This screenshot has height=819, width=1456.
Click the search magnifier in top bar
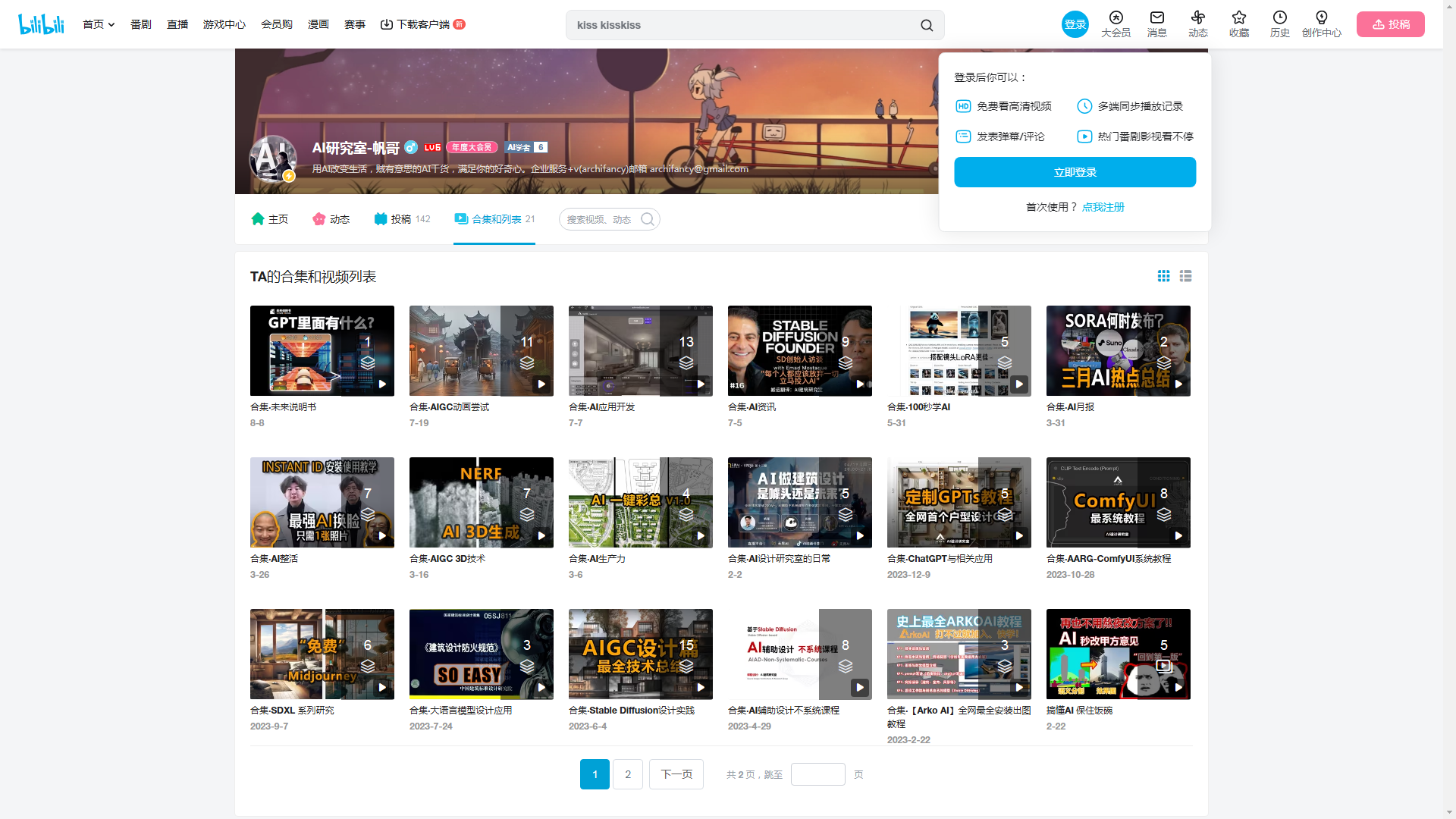(926, 25)
